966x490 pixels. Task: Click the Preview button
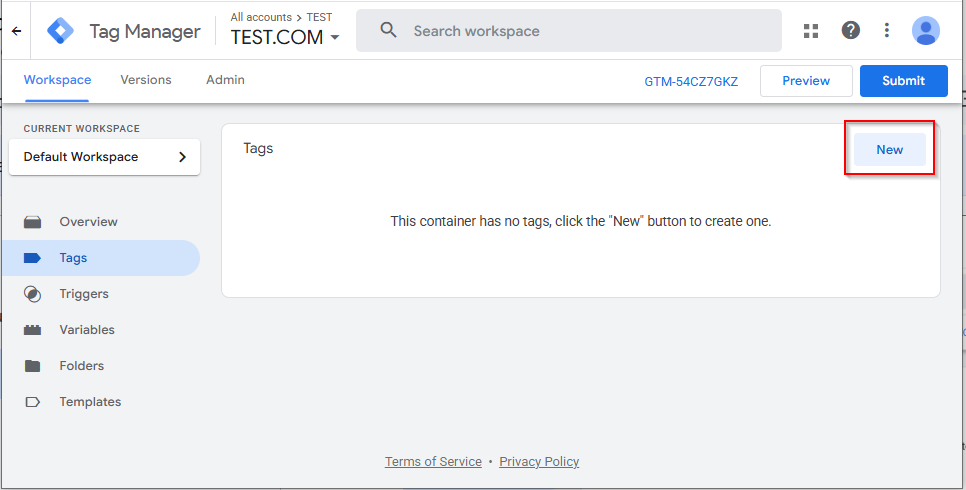click(x=806, y=81)
